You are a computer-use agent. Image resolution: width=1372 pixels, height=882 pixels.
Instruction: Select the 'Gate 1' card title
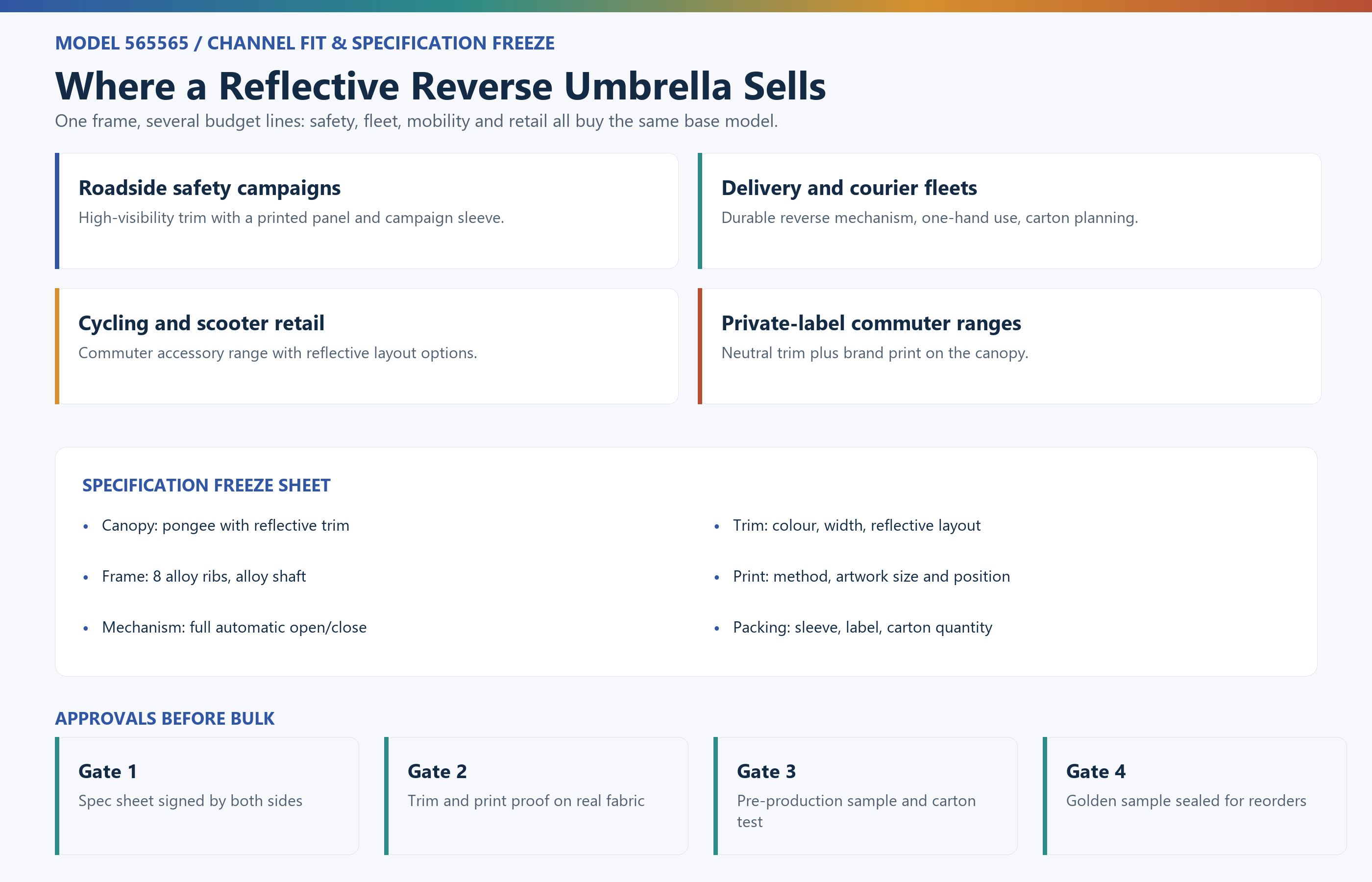(108, 771)
